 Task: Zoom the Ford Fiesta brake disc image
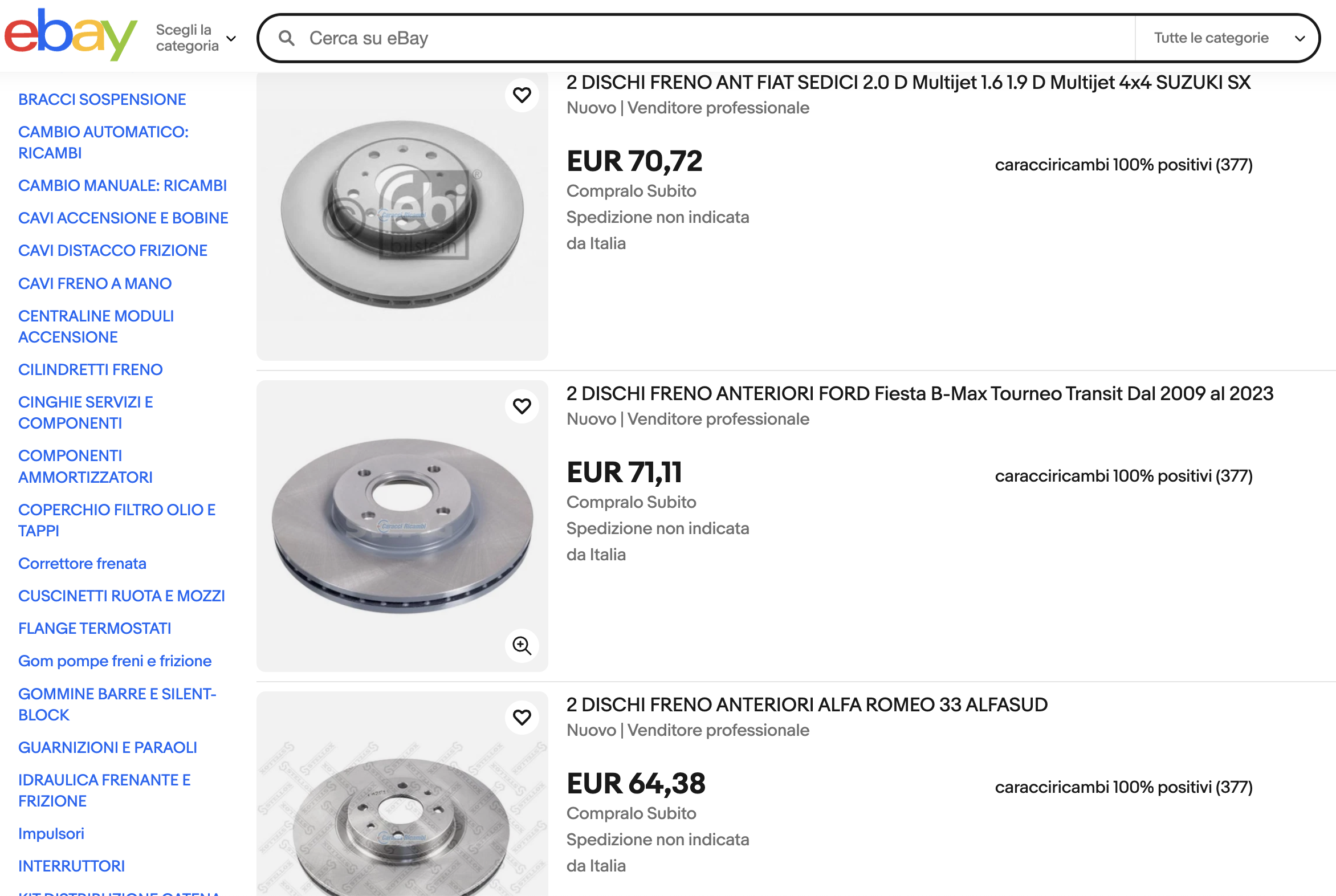tap(521, 646)
